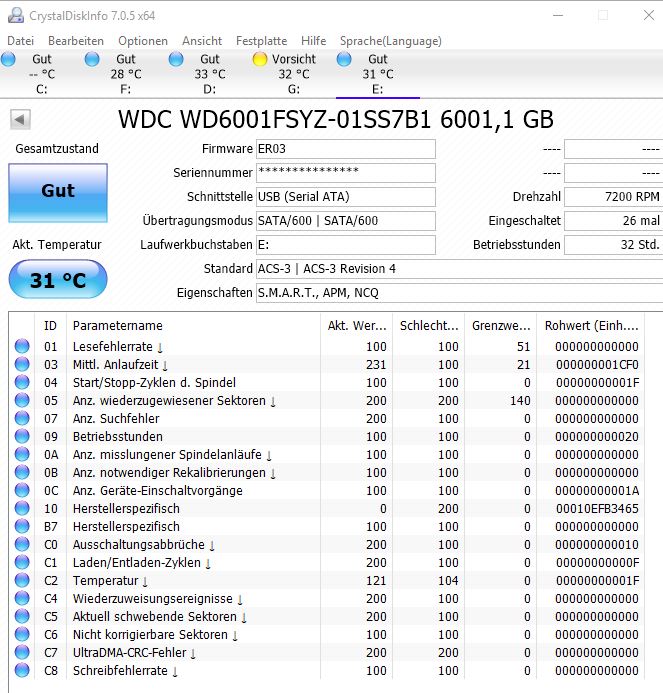
Task: Click the Eigenschaften field S.M.A.R.T., APM, NCQ
Action: coord(460,293)
